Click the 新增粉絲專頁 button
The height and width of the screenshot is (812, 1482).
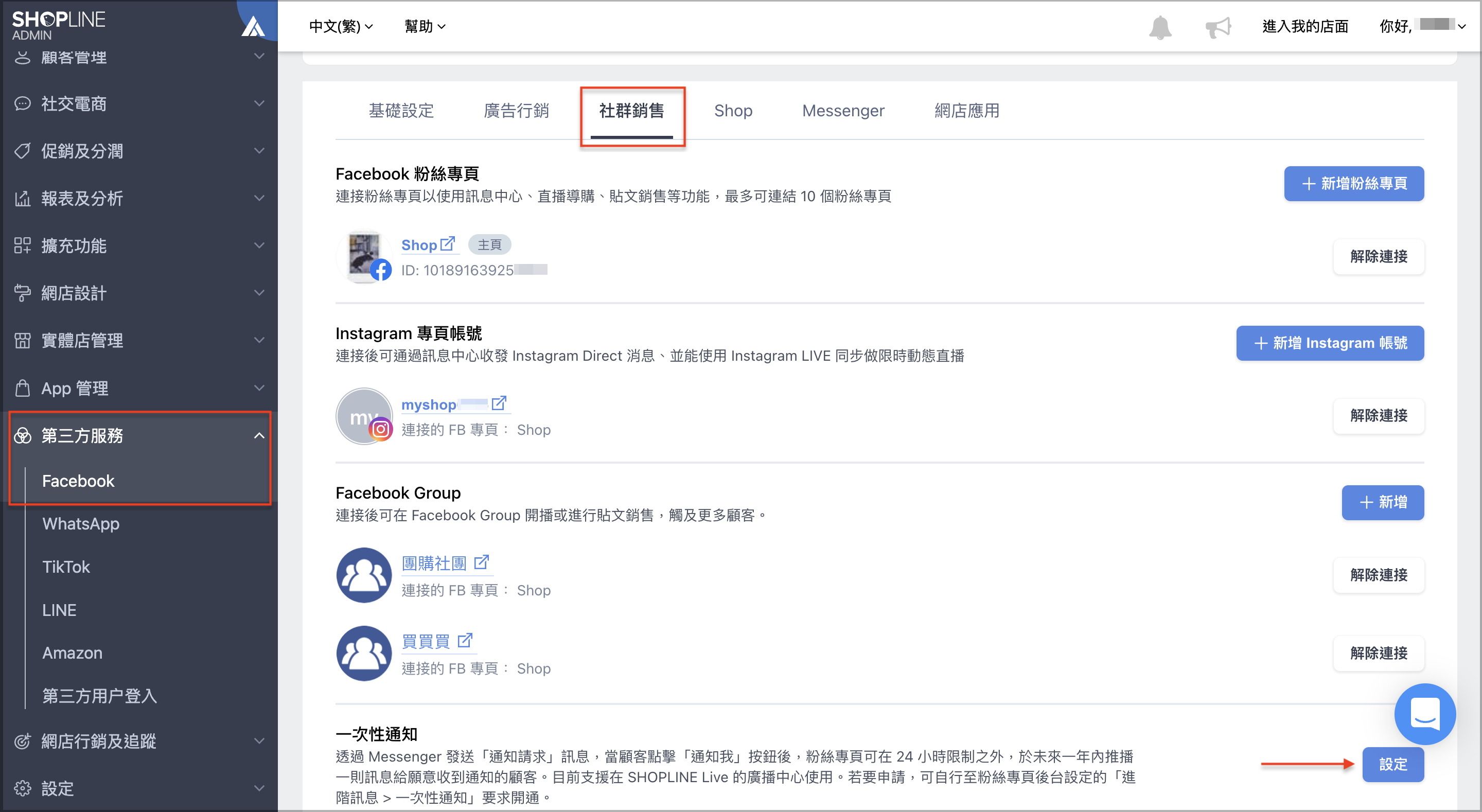(1354, 184)
